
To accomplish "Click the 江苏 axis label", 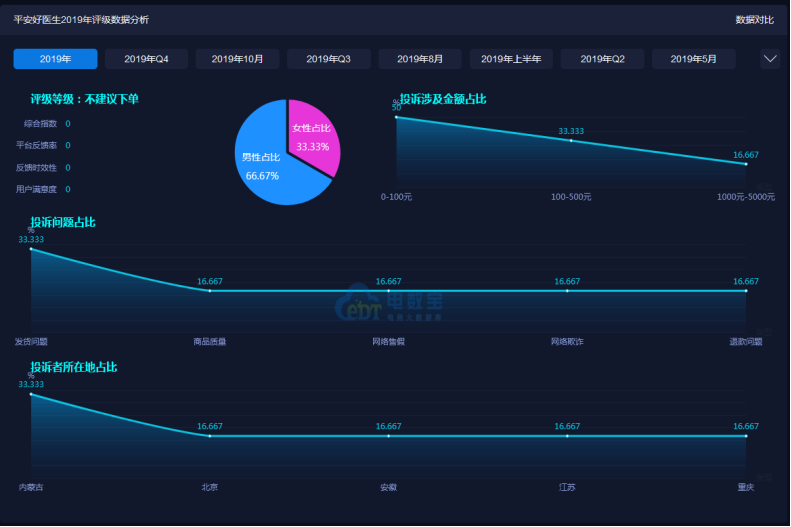I will pyautogui.click(x=567, y=487).
